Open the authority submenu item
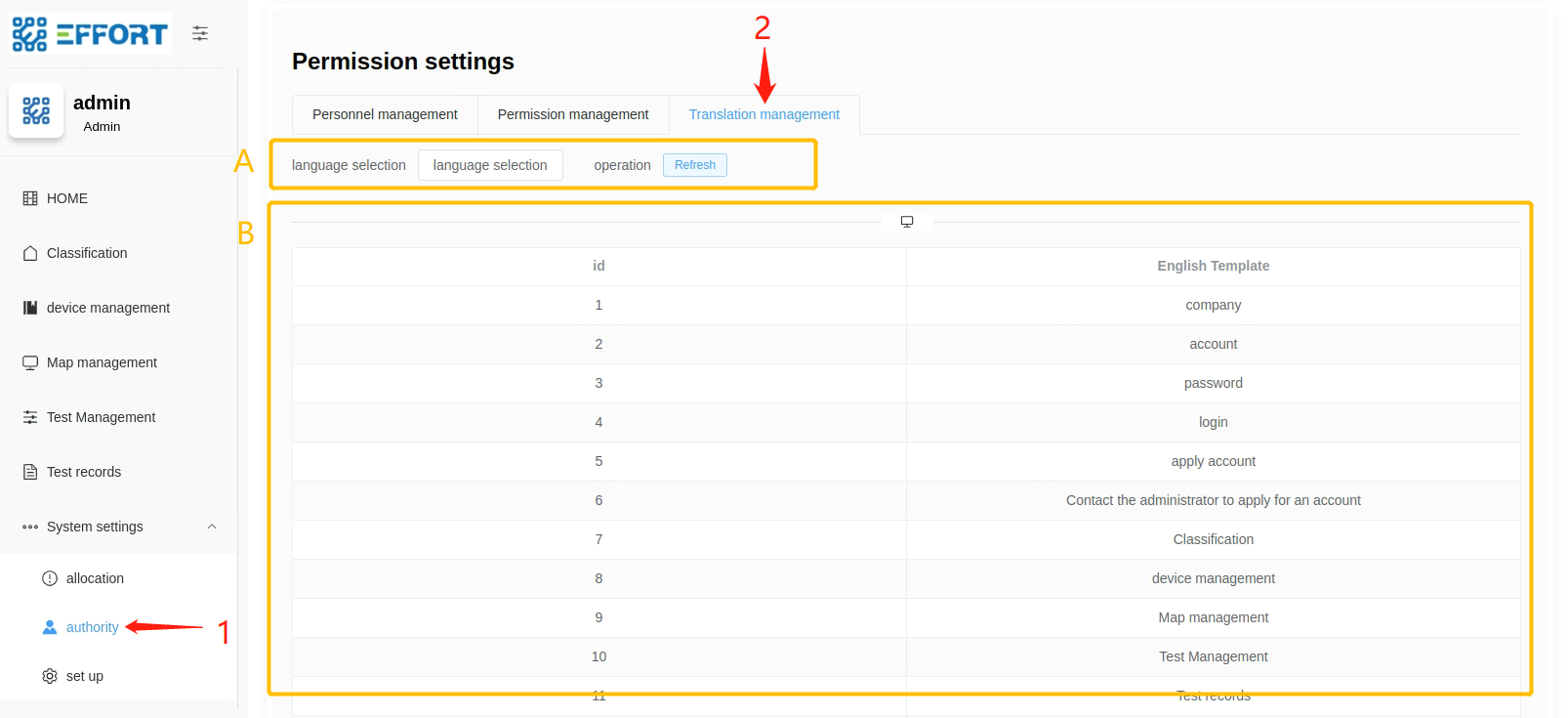The height and width of the screenshot is (718, 1568). 92,627
